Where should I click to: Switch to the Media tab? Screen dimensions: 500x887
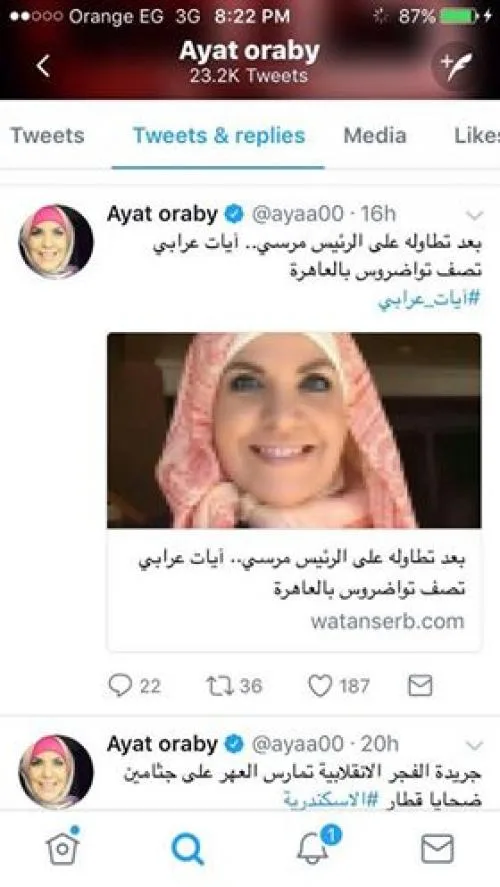pos(375,136)
